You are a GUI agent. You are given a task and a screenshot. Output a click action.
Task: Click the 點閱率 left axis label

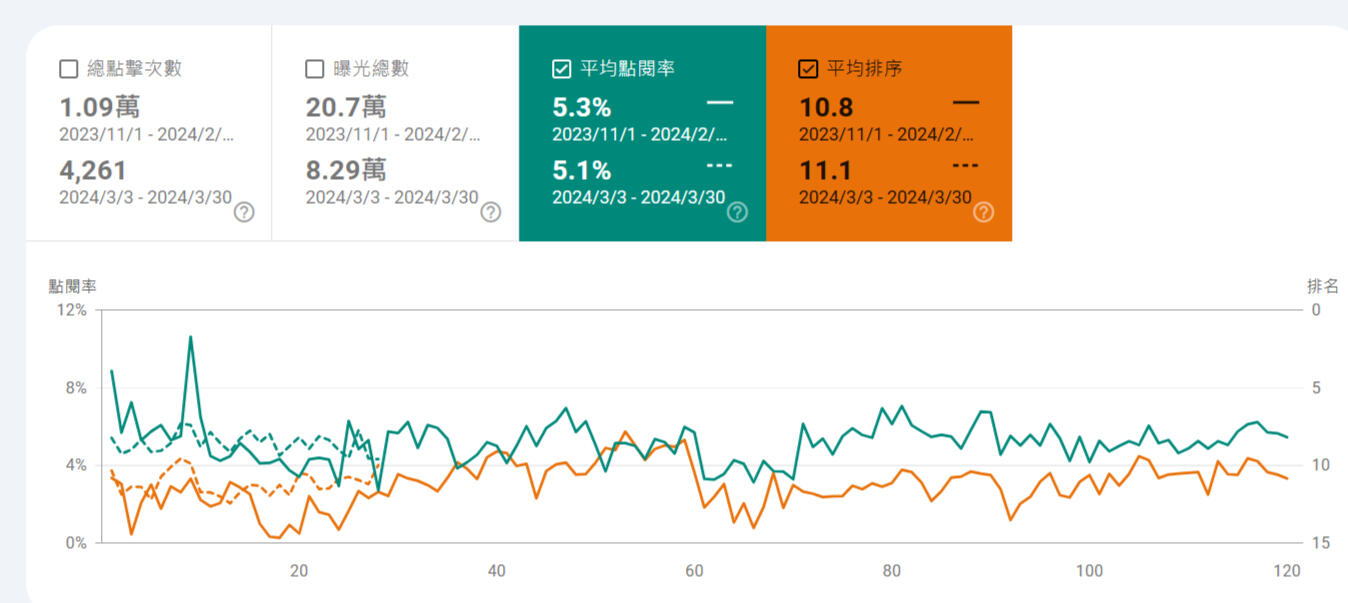pyautogui.click(x=73, y=286)
